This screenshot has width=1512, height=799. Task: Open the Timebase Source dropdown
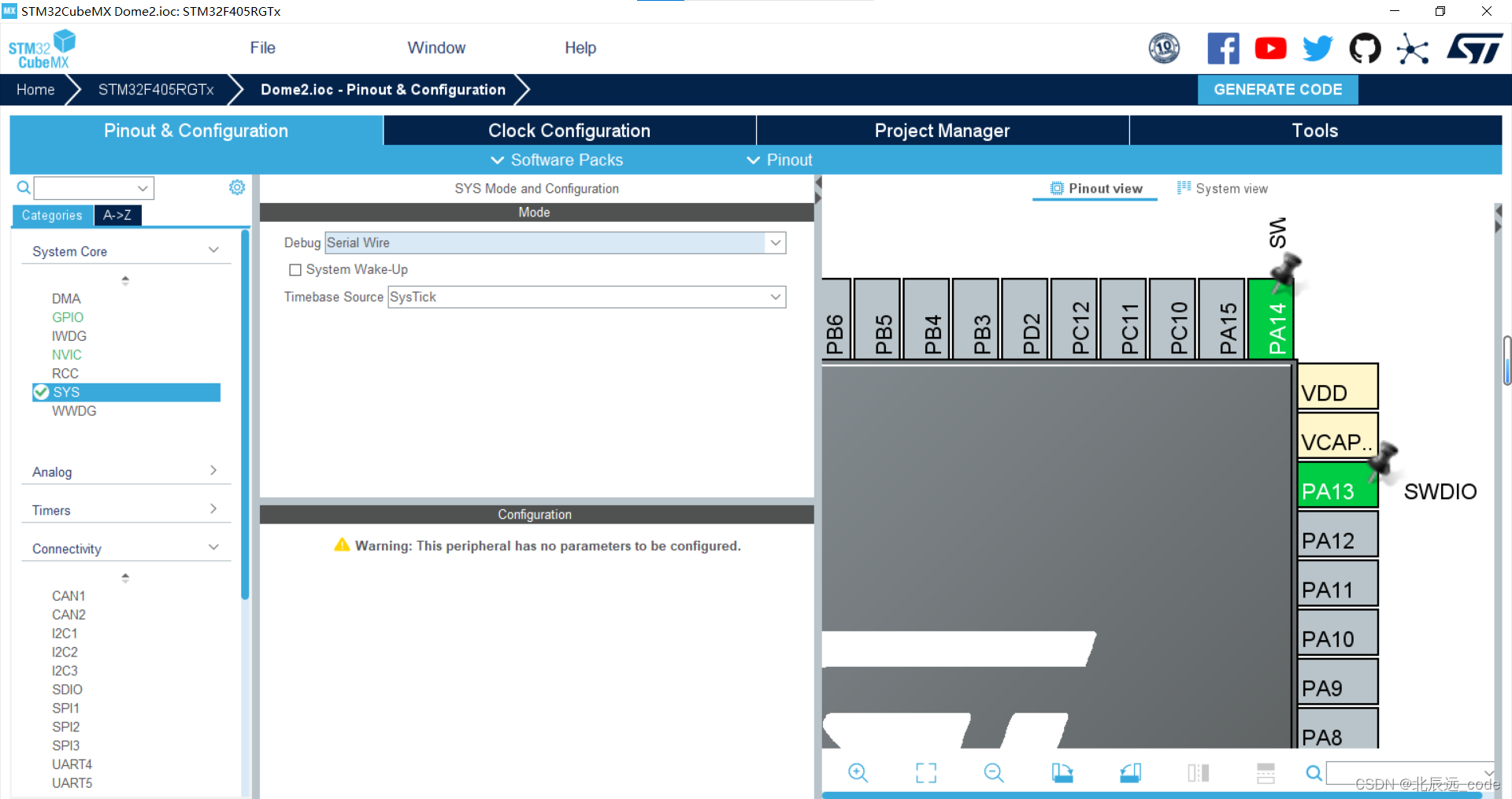(776, 297)
